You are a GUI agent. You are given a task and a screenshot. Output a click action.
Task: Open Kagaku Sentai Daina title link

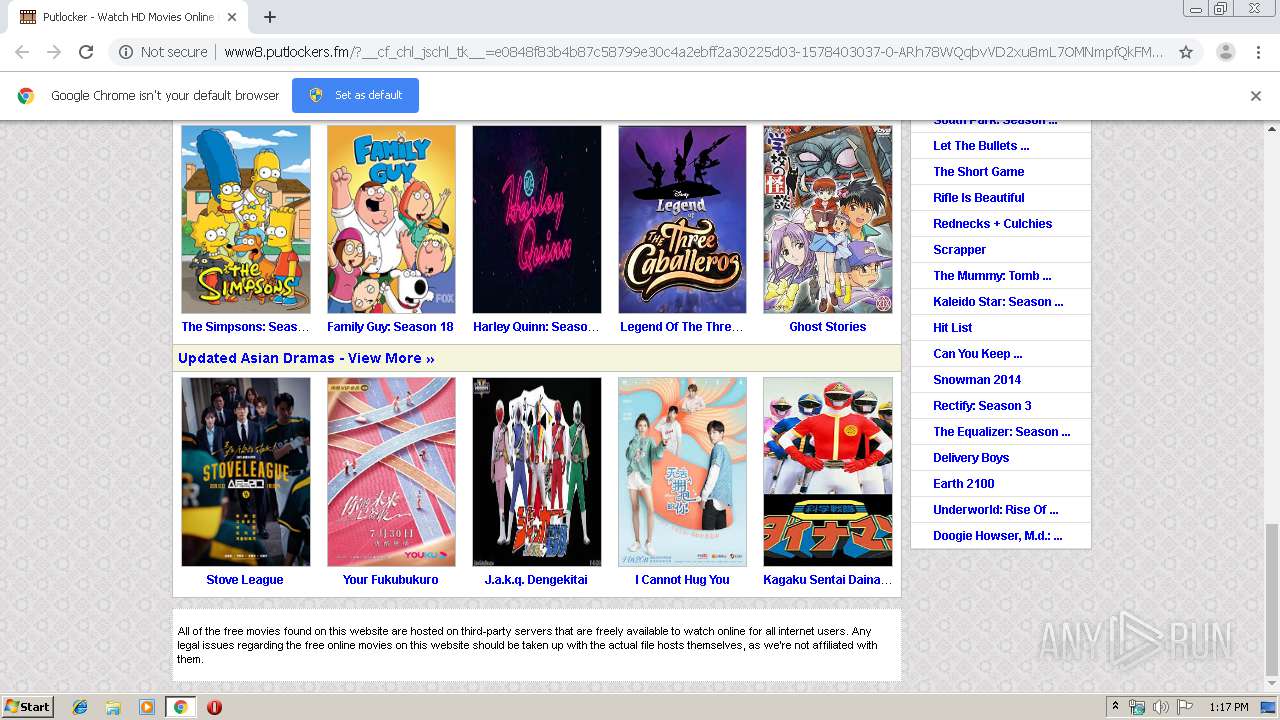click(828, 580)
